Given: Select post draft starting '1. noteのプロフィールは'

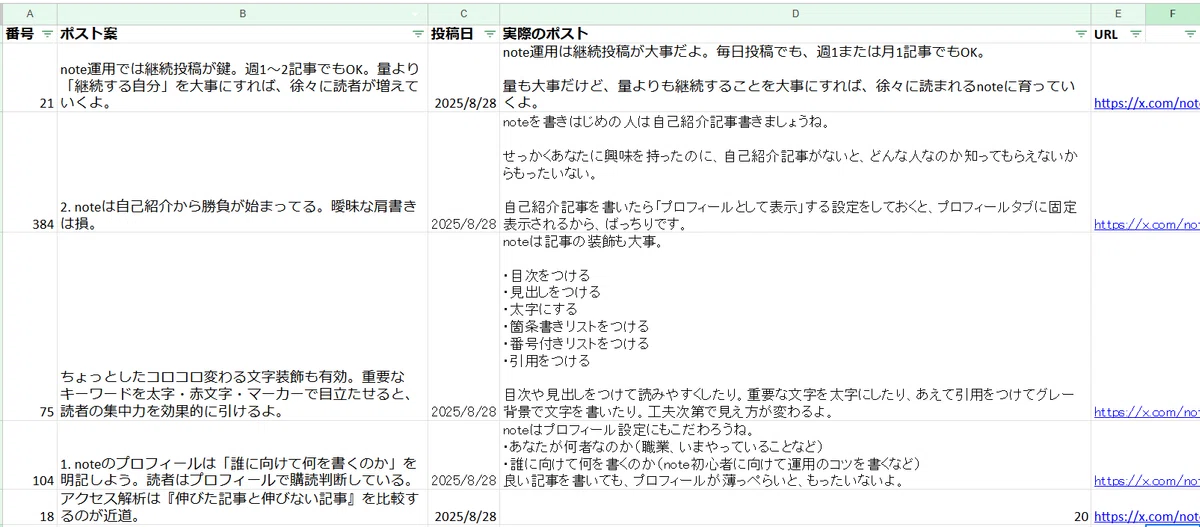Looking at the screenshot, I should click(x=243, y=455).
